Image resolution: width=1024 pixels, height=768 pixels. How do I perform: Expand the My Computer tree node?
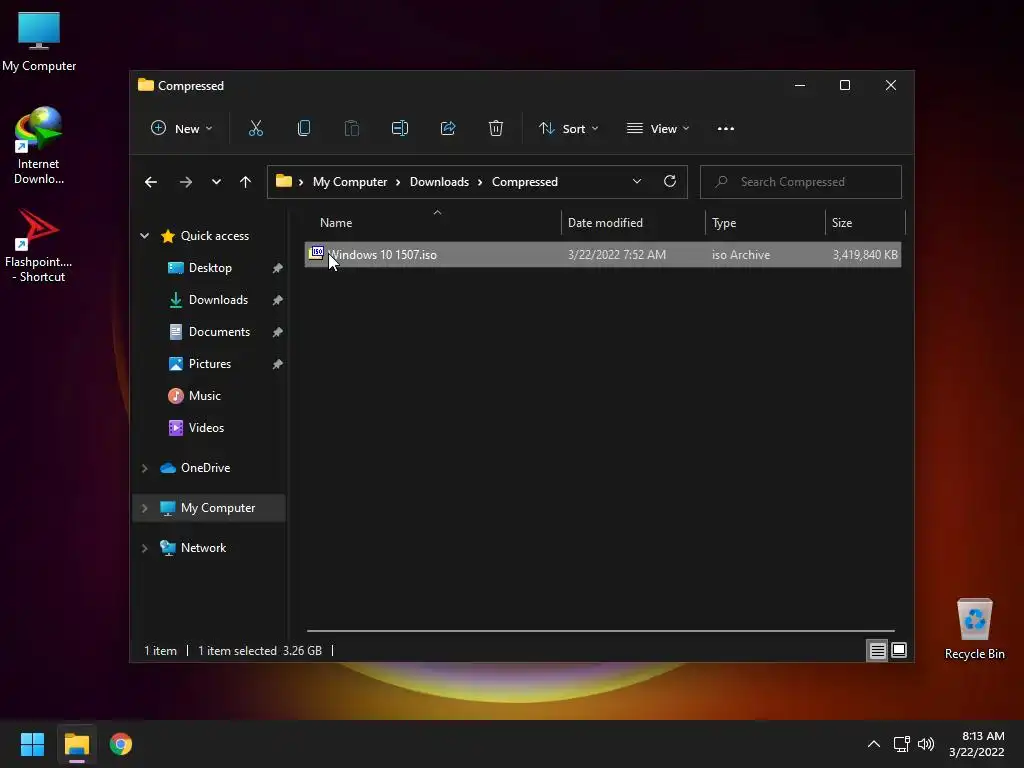(x=144, y=508)
